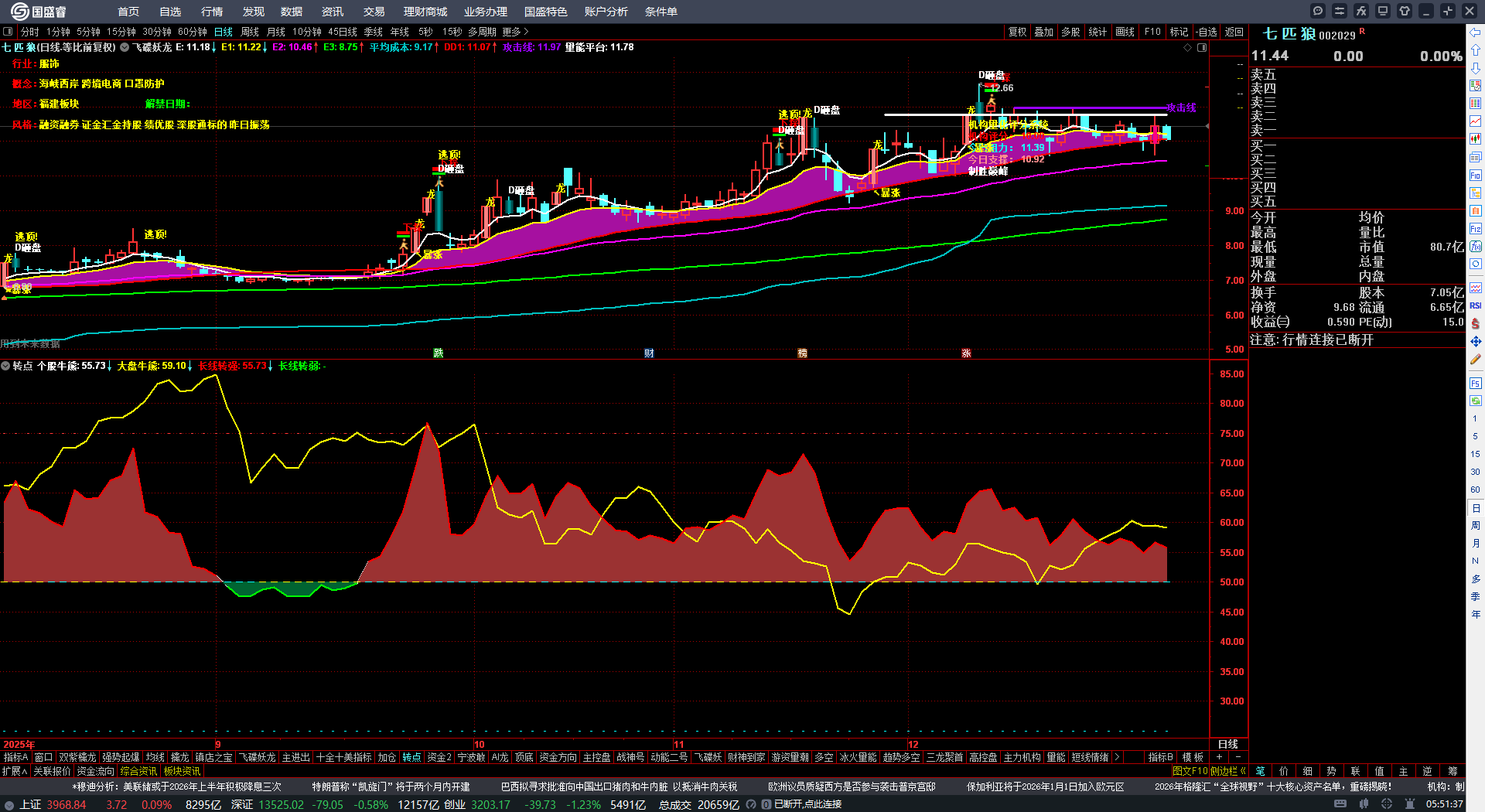Open settings sliders icon in title bar
1485x812 pixels.
[1340, 11]
